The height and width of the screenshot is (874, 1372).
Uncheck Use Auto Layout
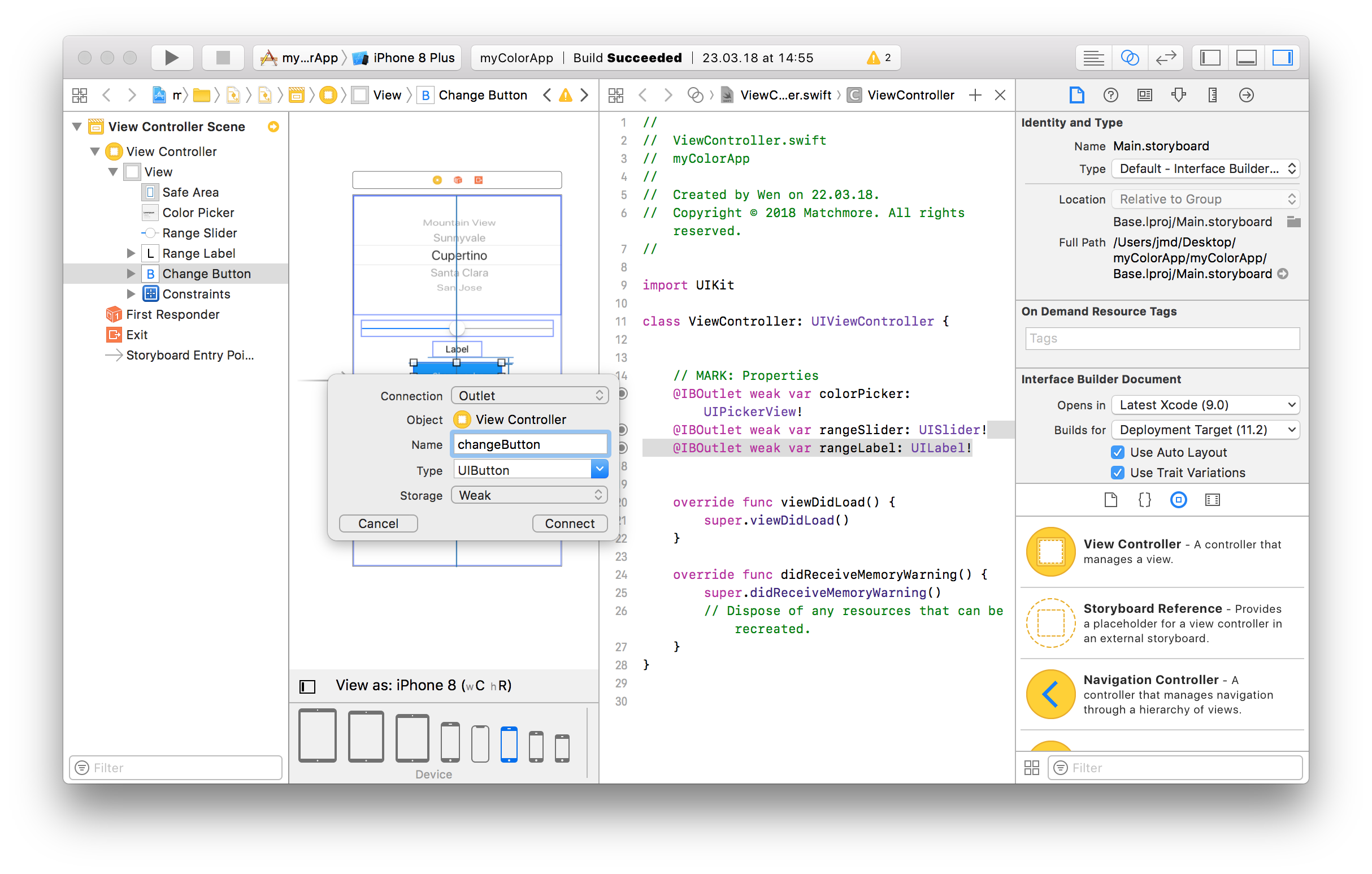click(1117, 452)
